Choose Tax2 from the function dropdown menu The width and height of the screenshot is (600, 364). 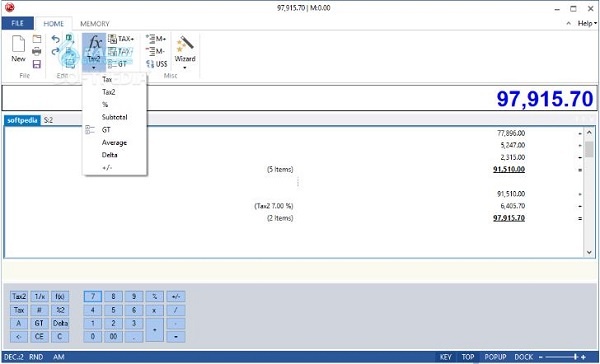115,92
